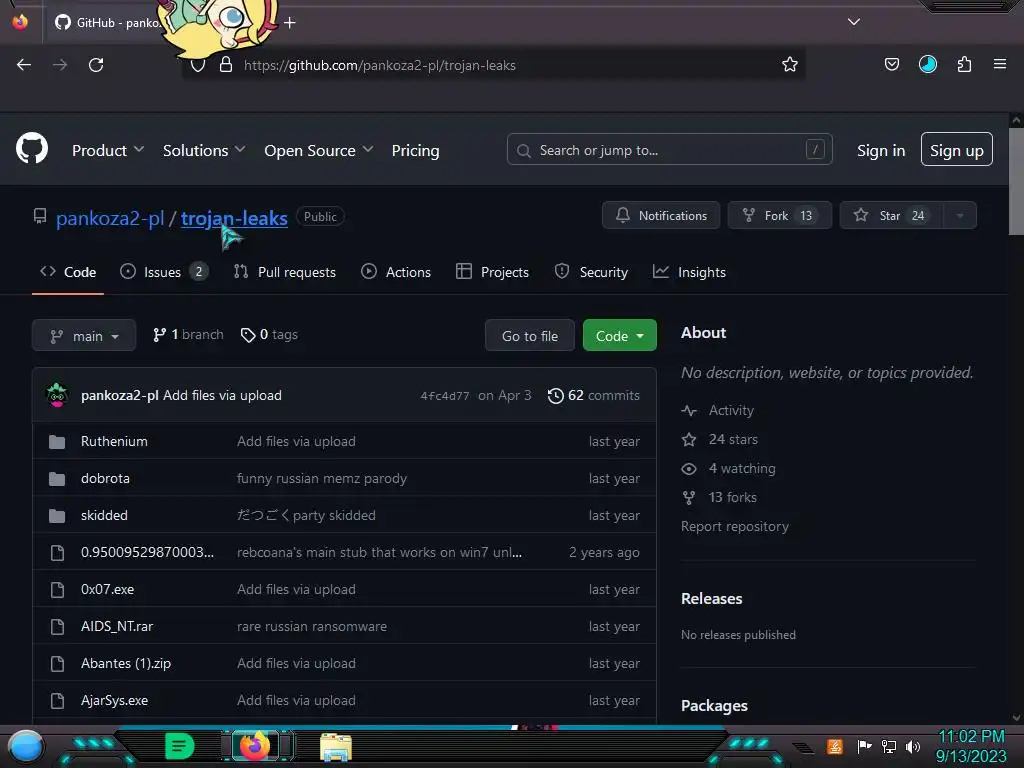Click the Report repository link
The width and height of the screenshot is (1024, 768).
[x=735, y=526]
